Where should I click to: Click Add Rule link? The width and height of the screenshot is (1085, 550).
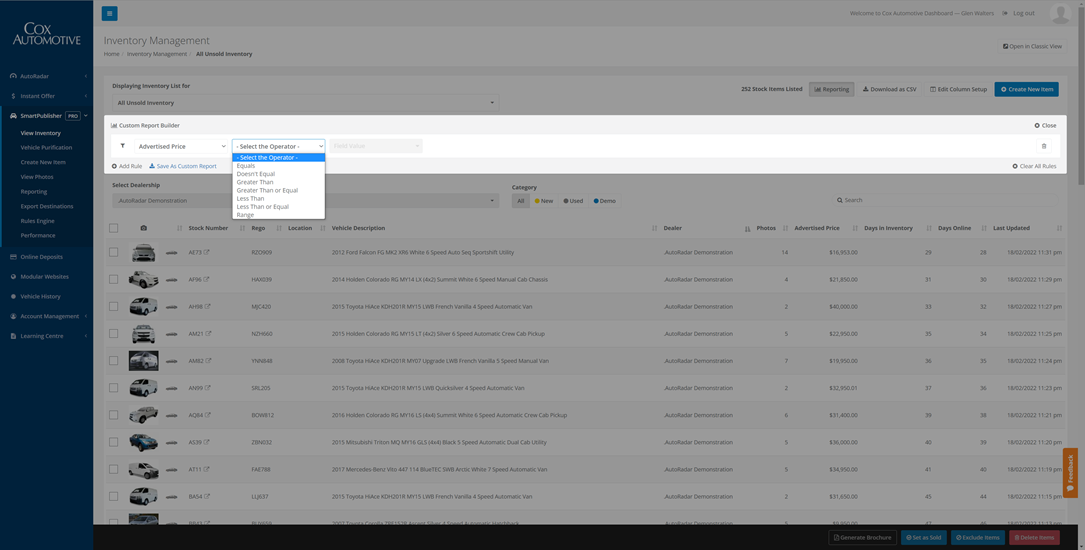click(x=127, y=166)
